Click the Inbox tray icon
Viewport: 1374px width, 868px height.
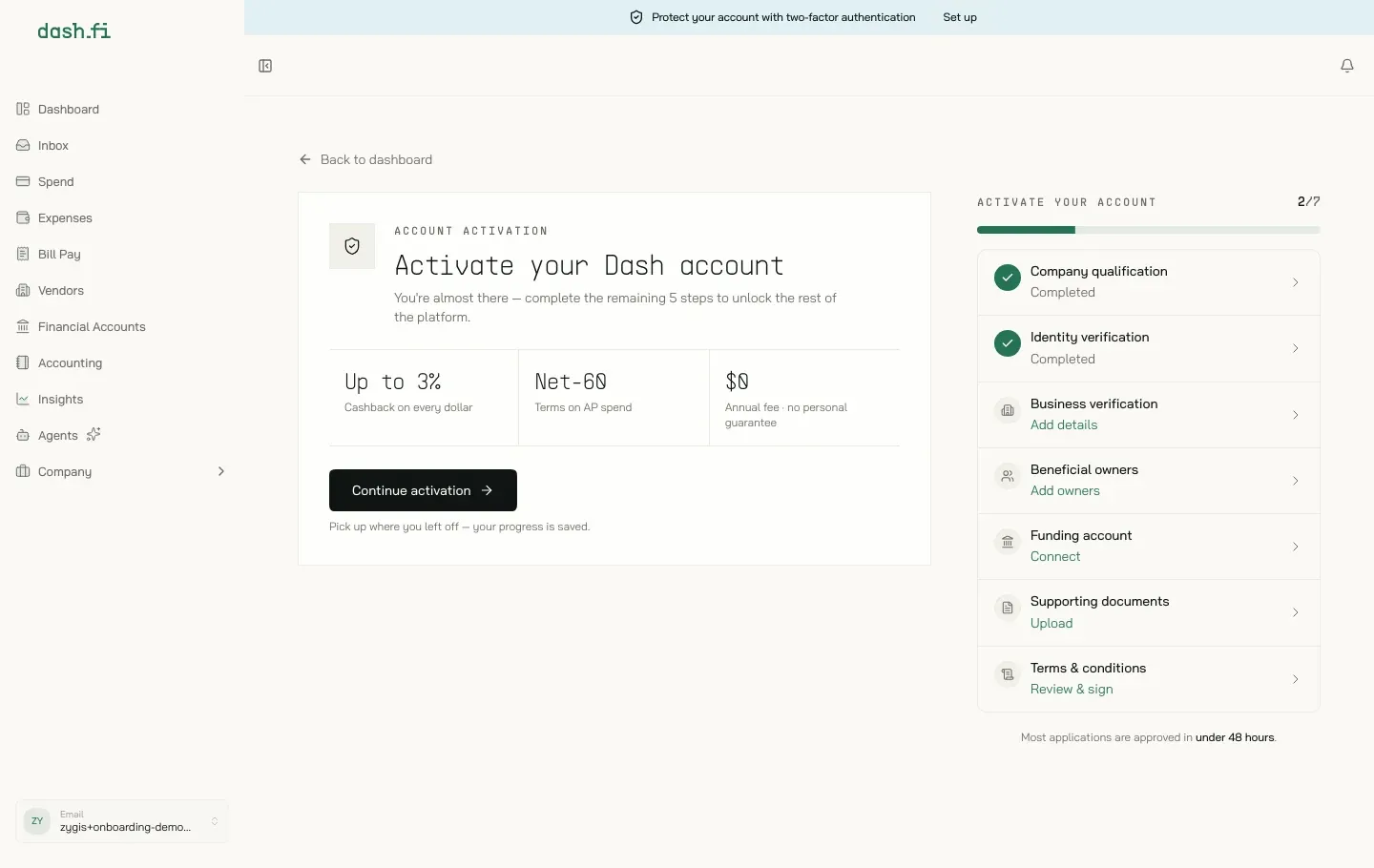23,145
